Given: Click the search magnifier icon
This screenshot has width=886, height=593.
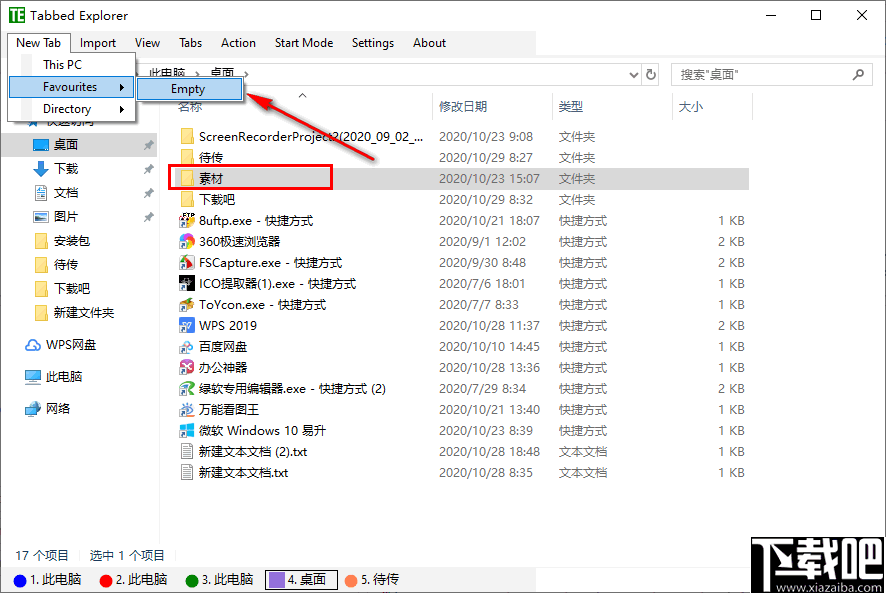Looking at the screenshot, I should click(858, 74).
